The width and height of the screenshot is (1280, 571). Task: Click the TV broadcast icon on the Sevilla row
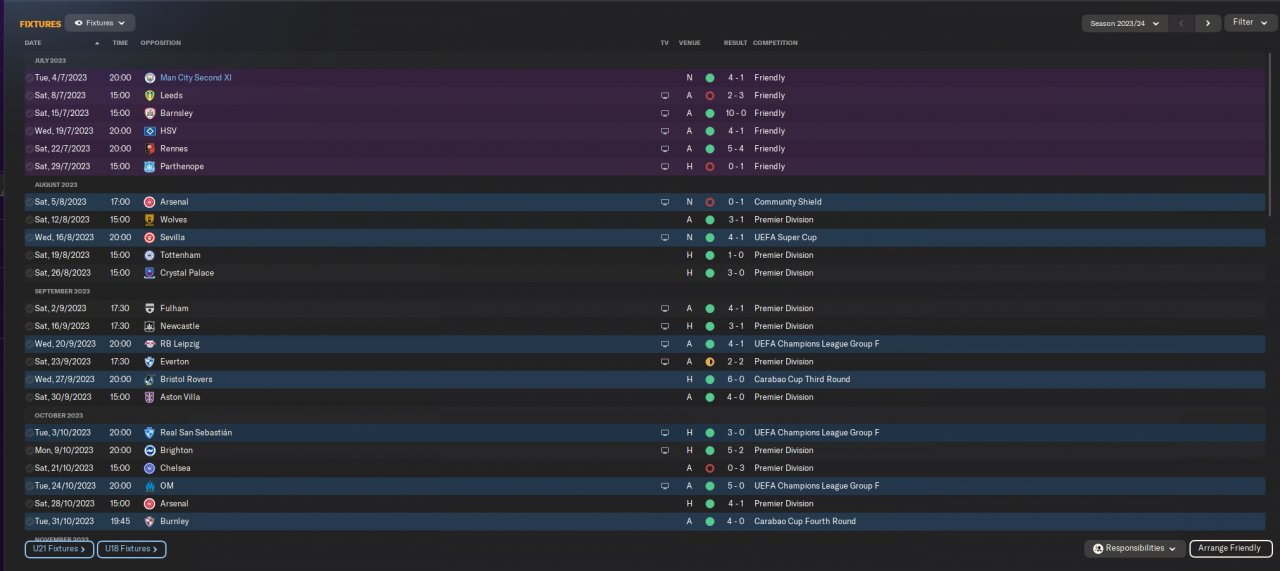pyautogui.click(x=665, y=238)
